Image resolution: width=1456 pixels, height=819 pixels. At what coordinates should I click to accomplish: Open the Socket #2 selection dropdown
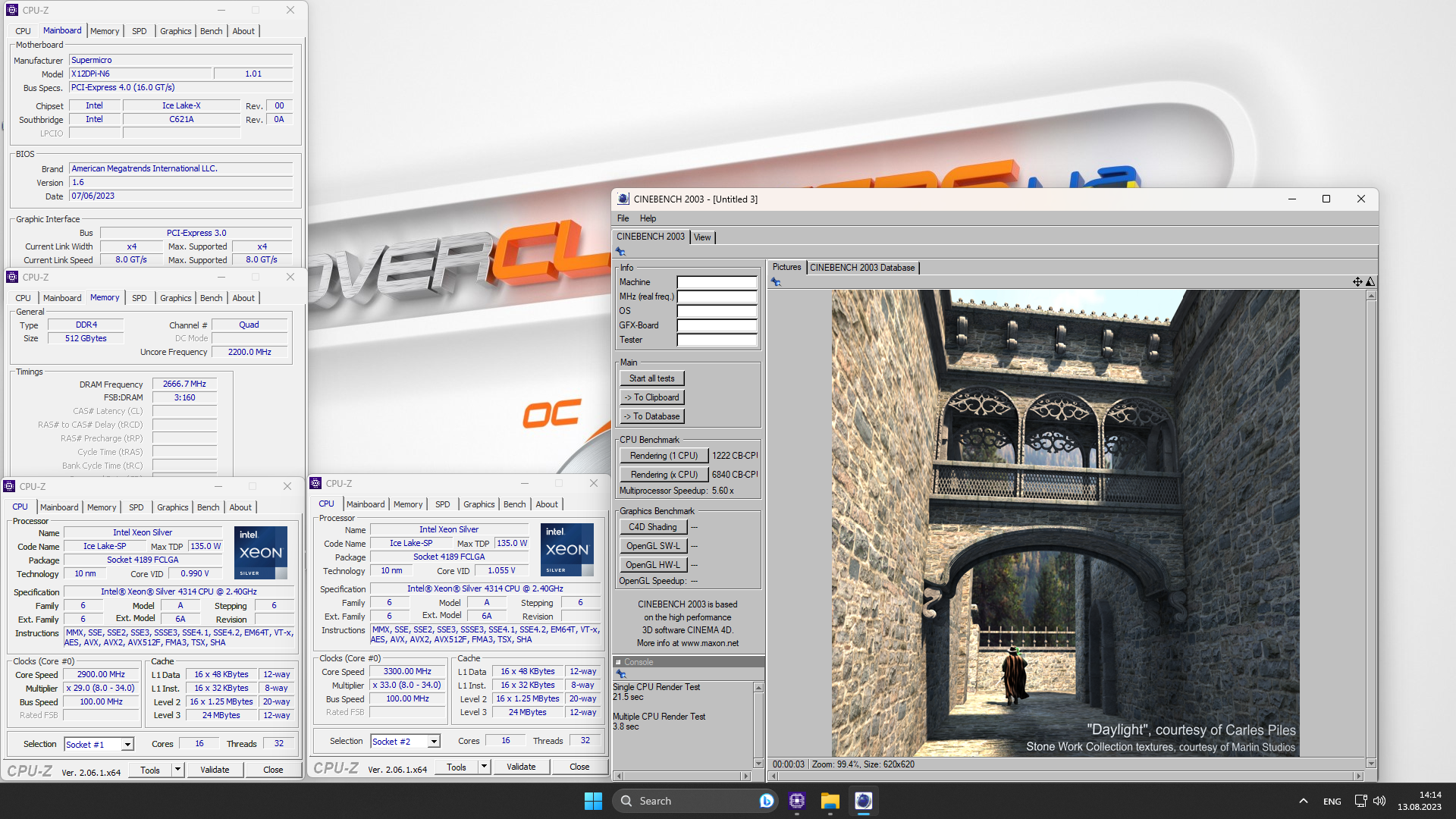pyautogui.click(x=434, y=742)
